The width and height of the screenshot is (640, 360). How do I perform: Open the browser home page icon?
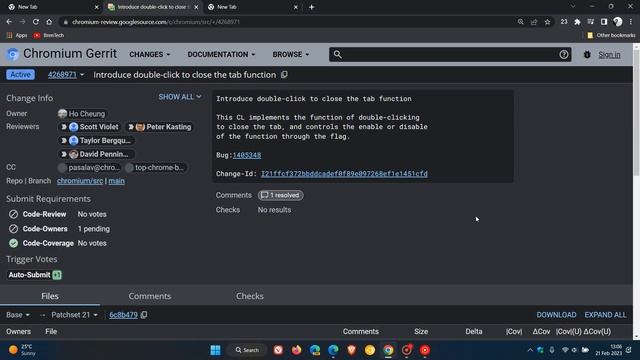[49, 22]
